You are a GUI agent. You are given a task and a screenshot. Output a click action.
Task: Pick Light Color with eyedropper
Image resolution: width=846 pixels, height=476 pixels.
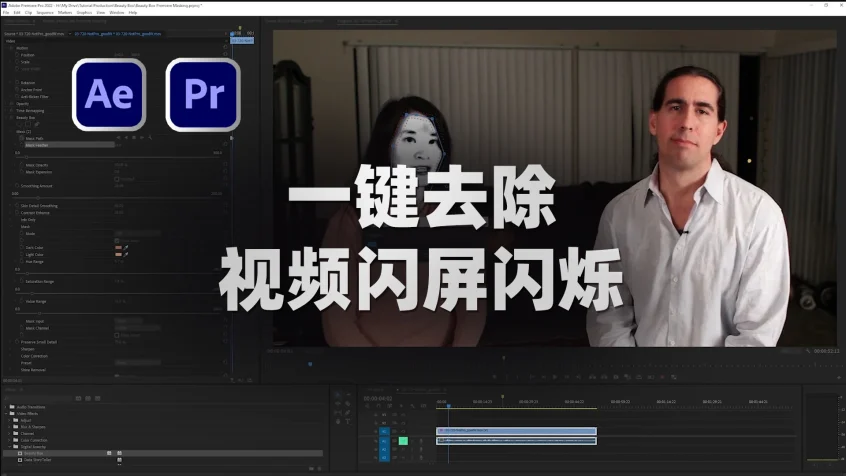126,254
